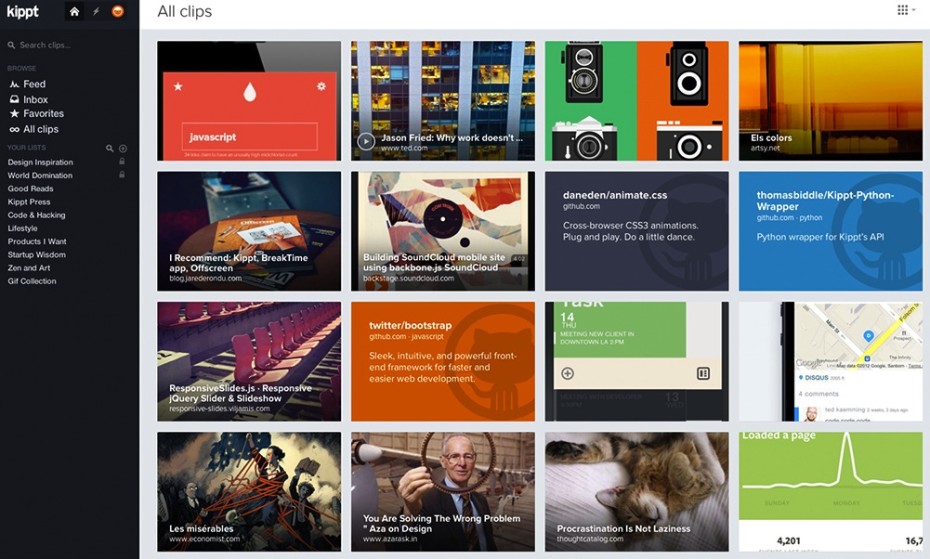Open You Are Solving The Wrong Problem clip
This screenshot has height=559, width=930.
pyautogui.click(x=442, y=492)
